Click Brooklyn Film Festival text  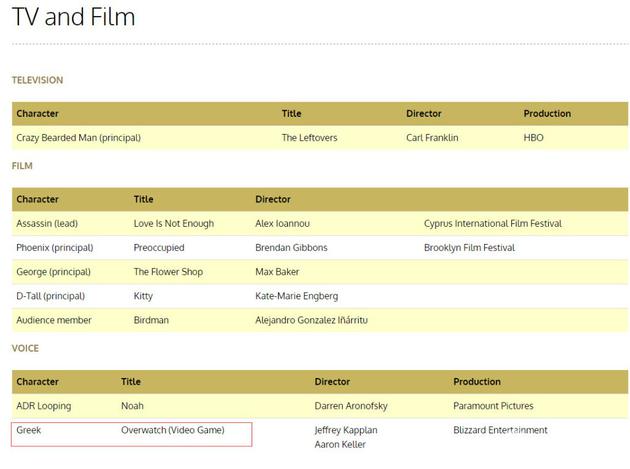469,248
